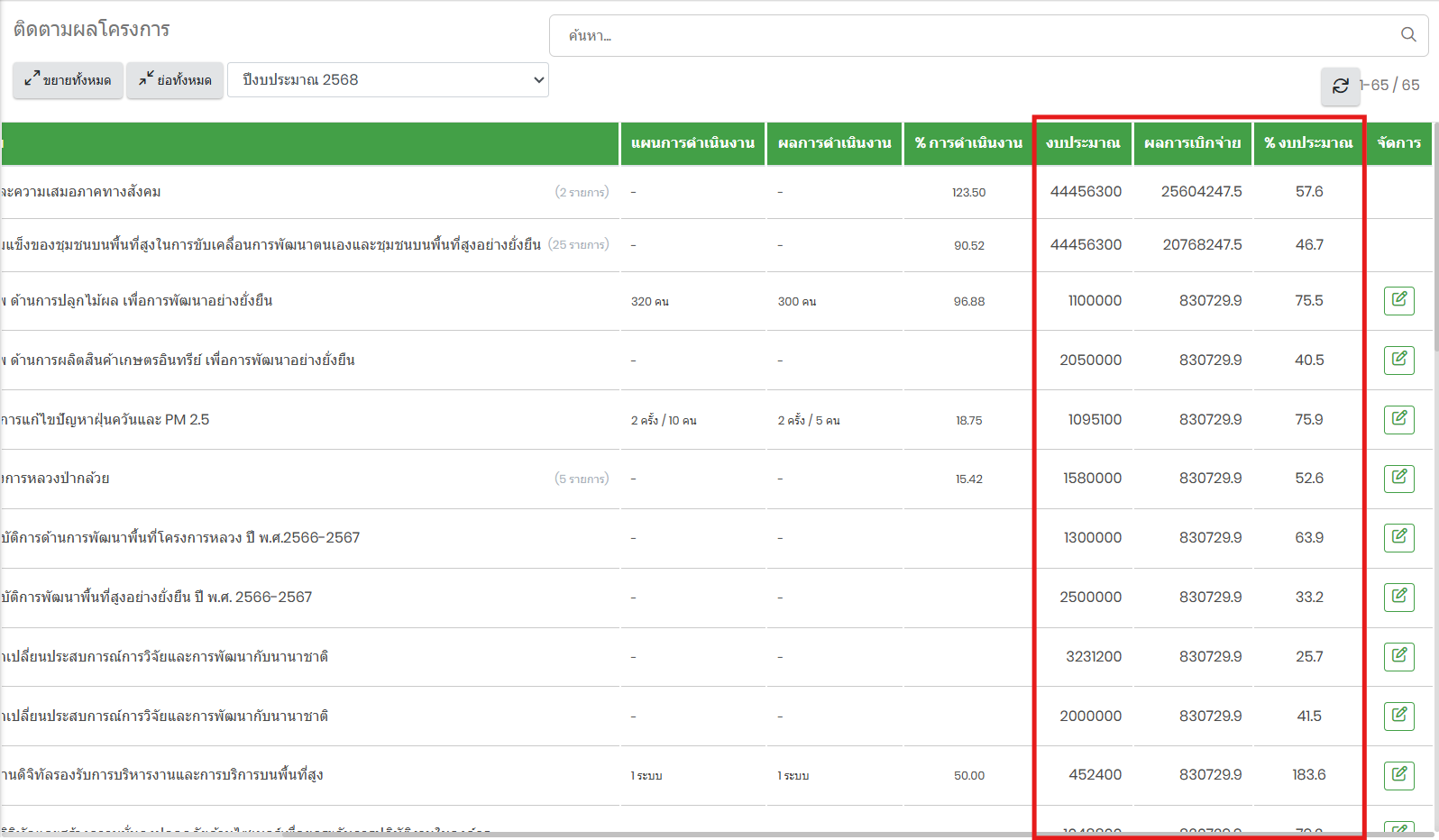Open ปีงบประมาณ 2568 fiscal year dropdown
The width and height of the screenshot is (1439, 840).
pyautogui.click(x=388, y=80)
